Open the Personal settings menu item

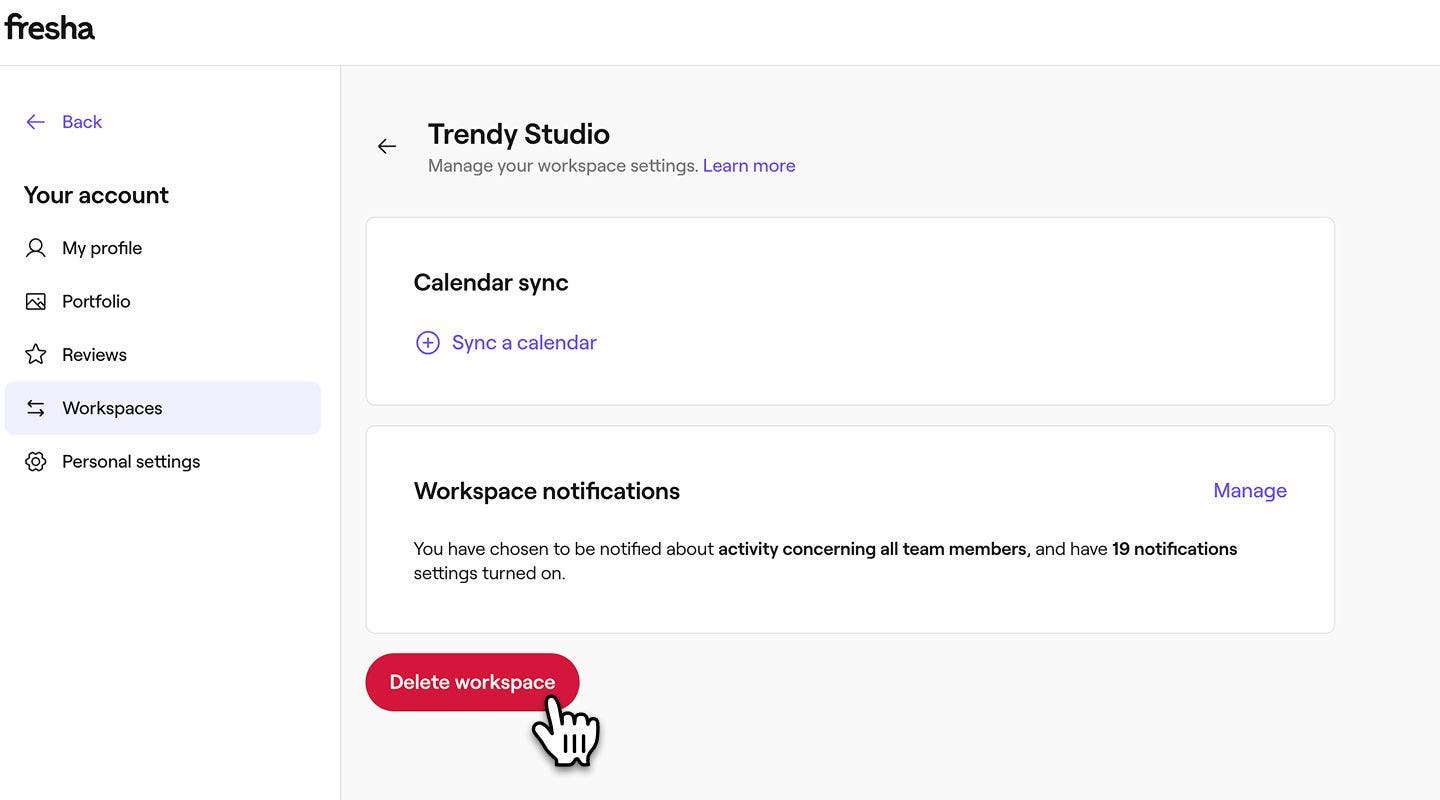pyautogui.click(x=131, y=461)
